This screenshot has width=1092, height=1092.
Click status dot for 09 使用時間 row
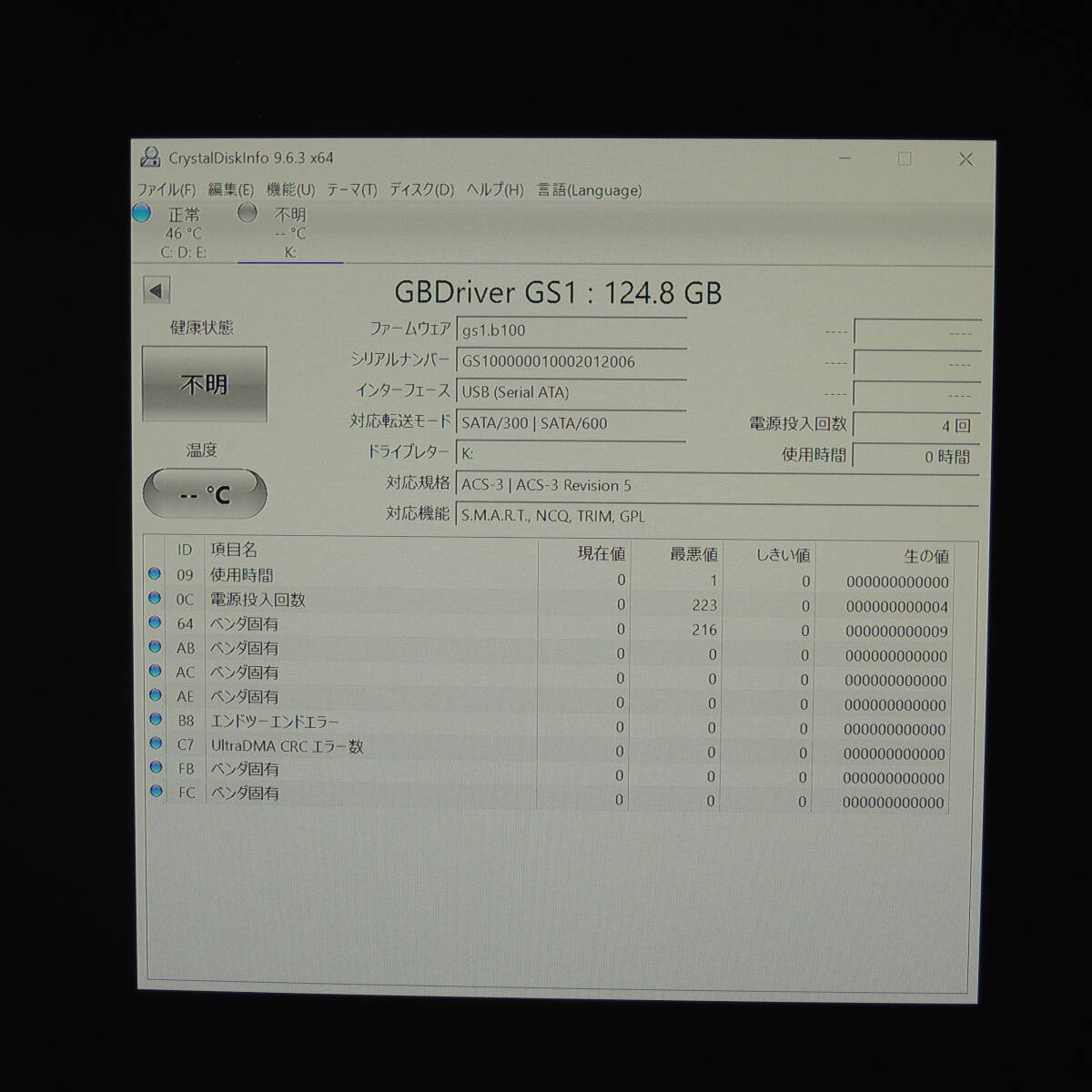(154, 573)
